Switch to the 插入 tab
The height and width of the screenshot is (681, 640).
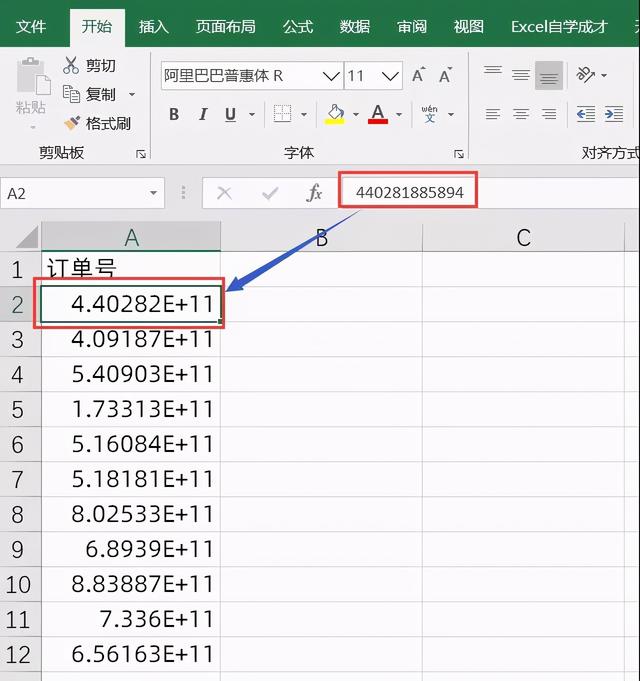154,26
